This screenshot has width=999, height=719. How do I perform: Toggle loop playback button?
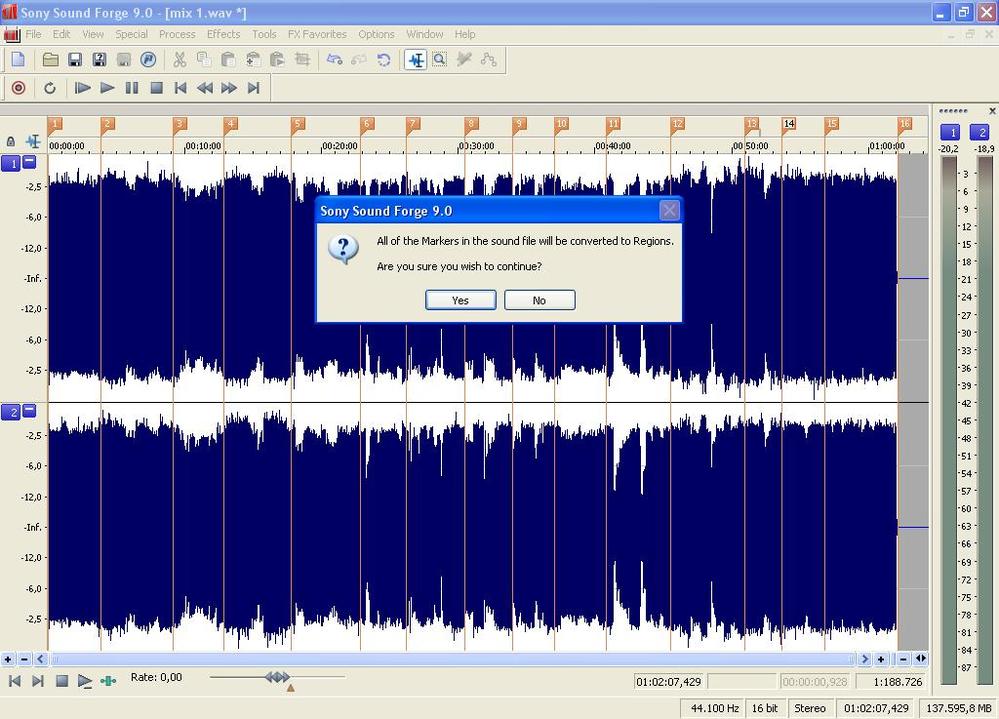click(x=50, y=88)
